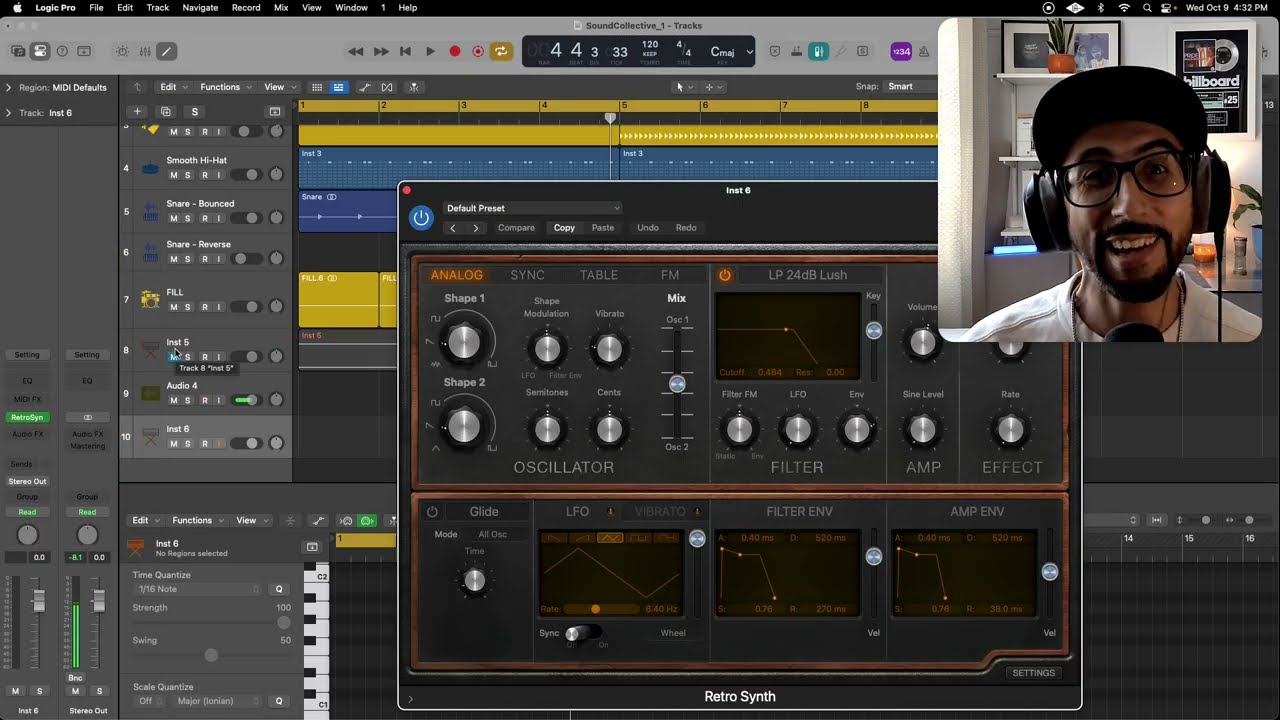The height and width of the screenshot is (720, 1280).
Task: Go to next preset arrow
Action: click(x=475, y=228)
